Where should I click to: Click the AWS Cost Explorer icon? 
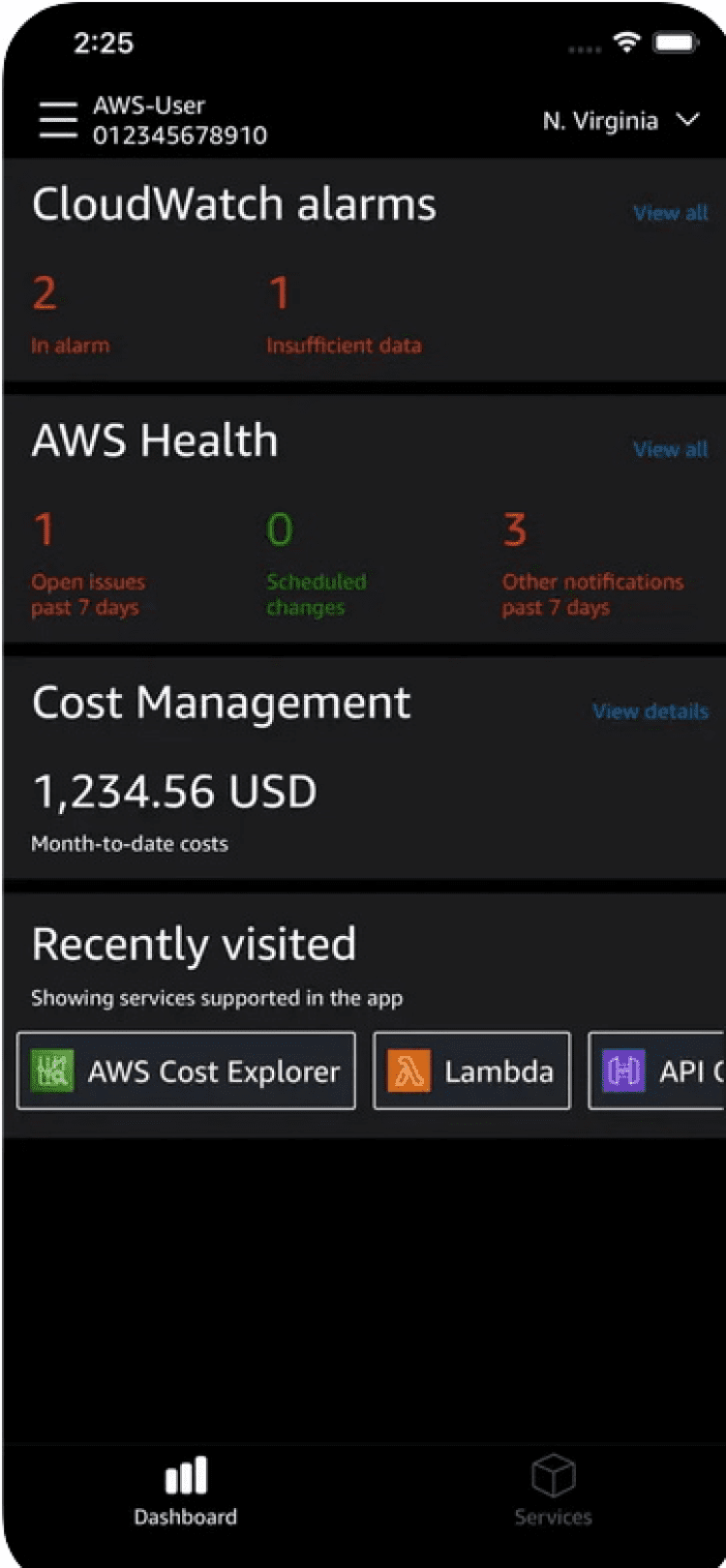pos(52,1070)
